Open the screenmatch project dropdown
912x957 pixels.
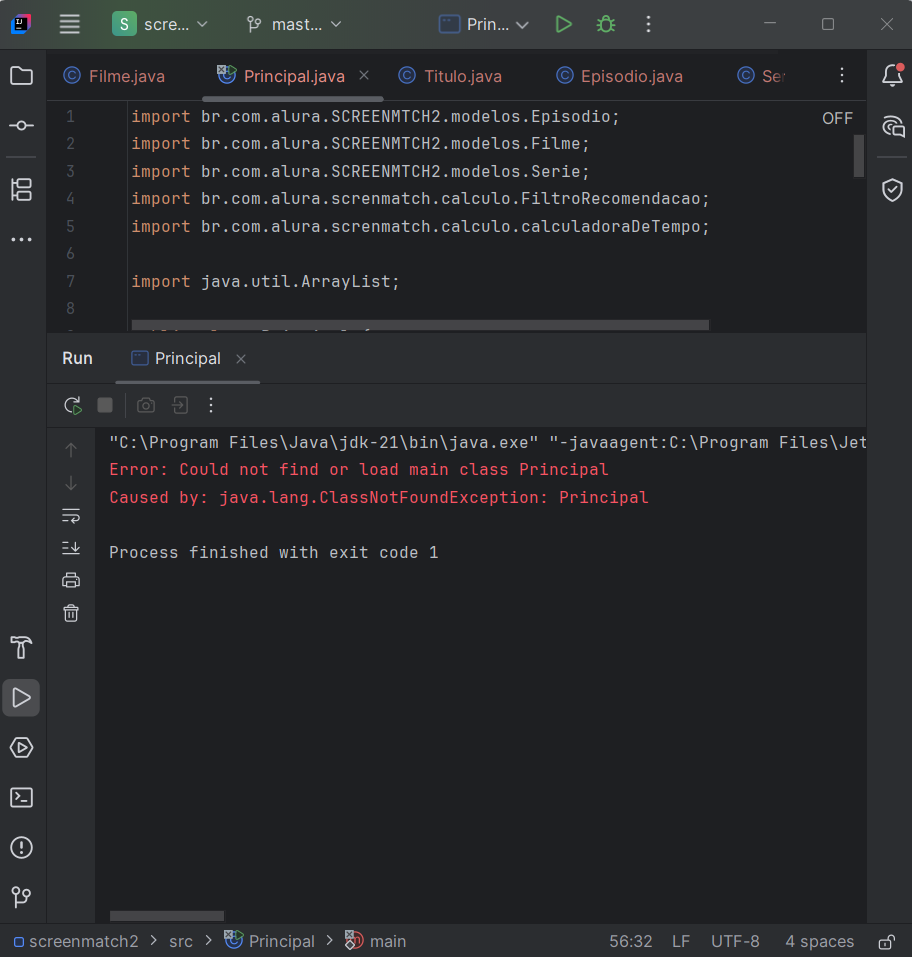pos(160,24)
